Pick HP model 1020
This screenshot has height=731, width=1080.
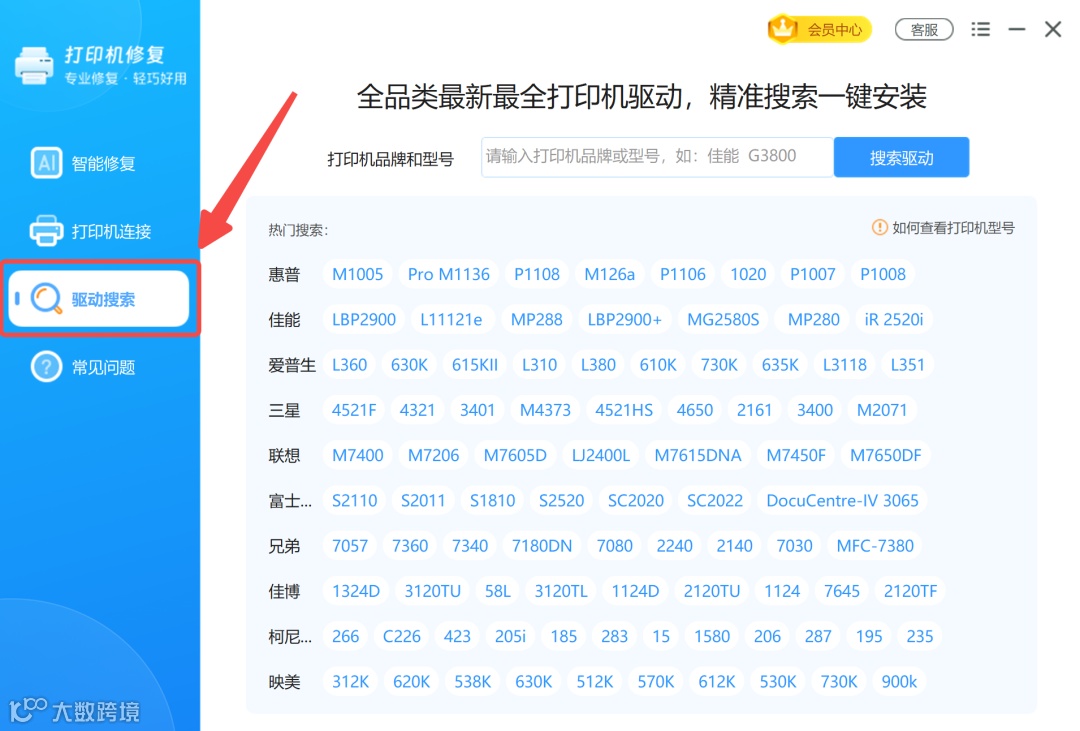pos(748,274)
